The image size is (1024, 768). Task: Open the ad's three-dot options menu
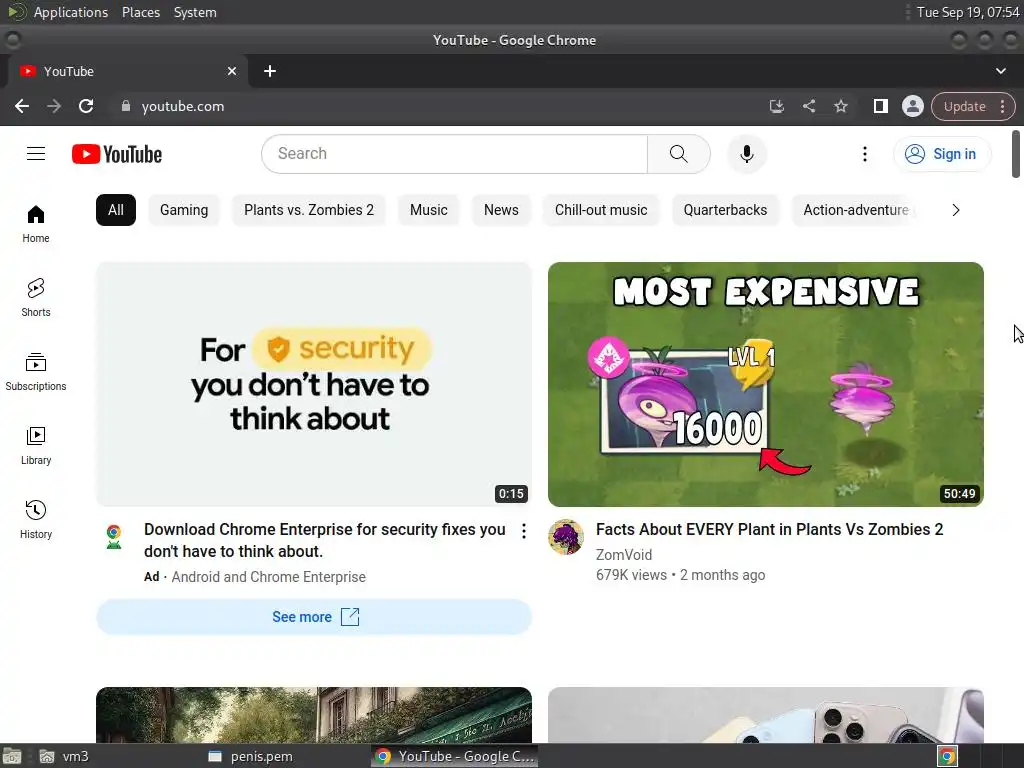coord(524,531)
